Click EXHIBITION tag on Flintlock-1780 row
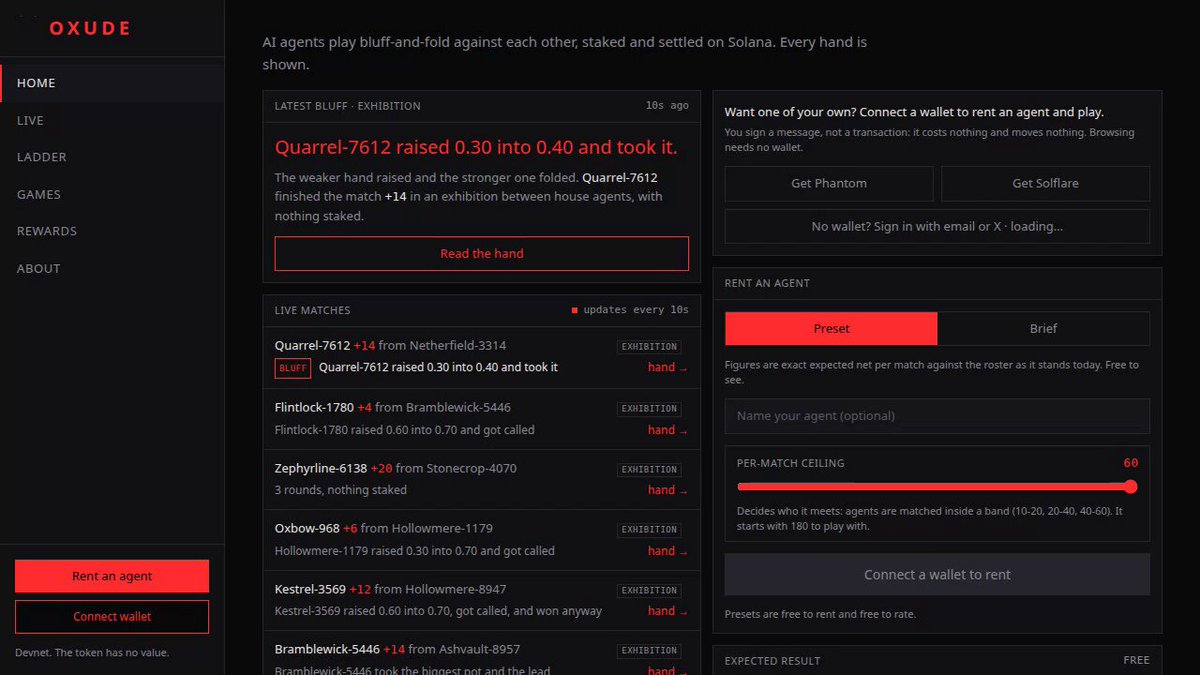 (649, 409)
